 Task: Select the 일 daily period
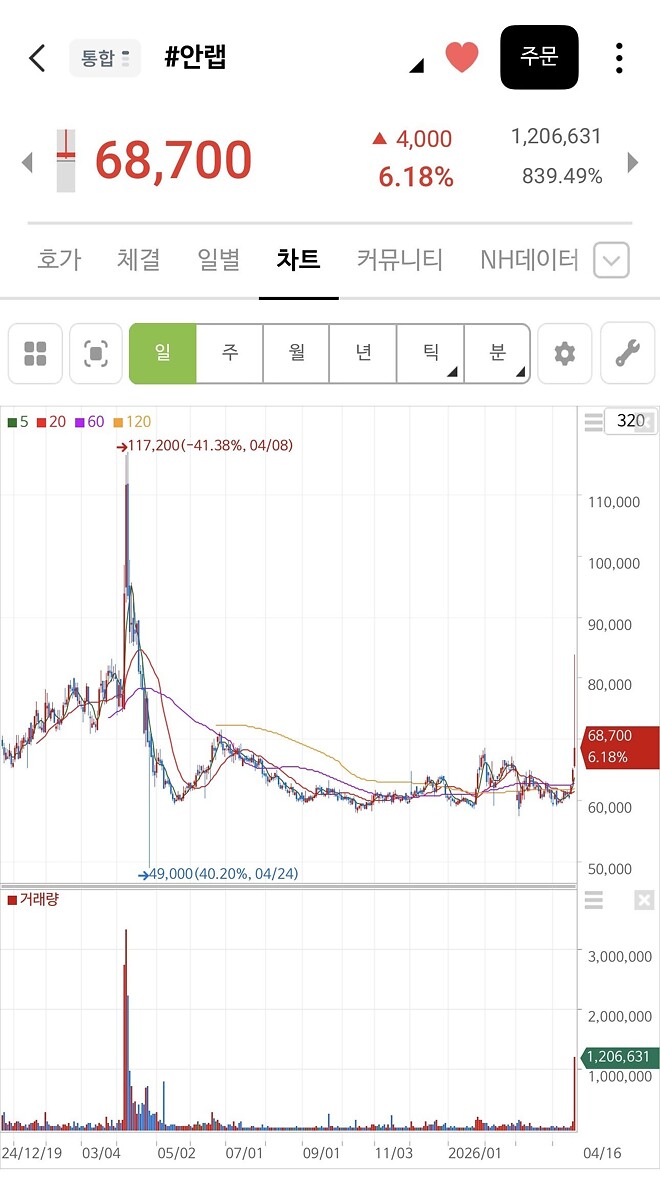(x=163, y=353)
